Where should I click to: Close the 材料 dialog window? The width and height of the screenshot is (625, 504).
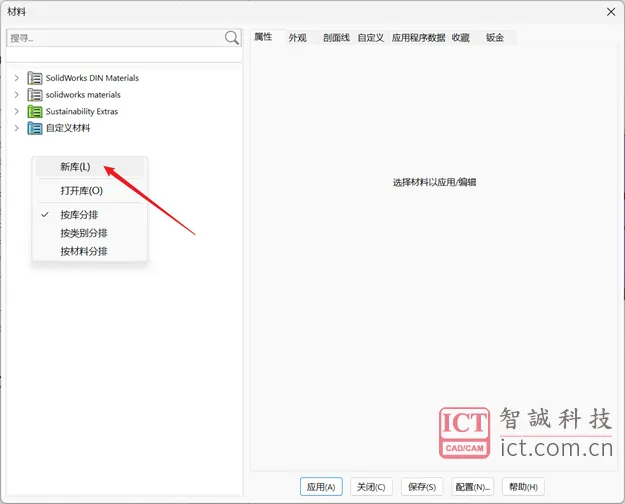point(610,11)
